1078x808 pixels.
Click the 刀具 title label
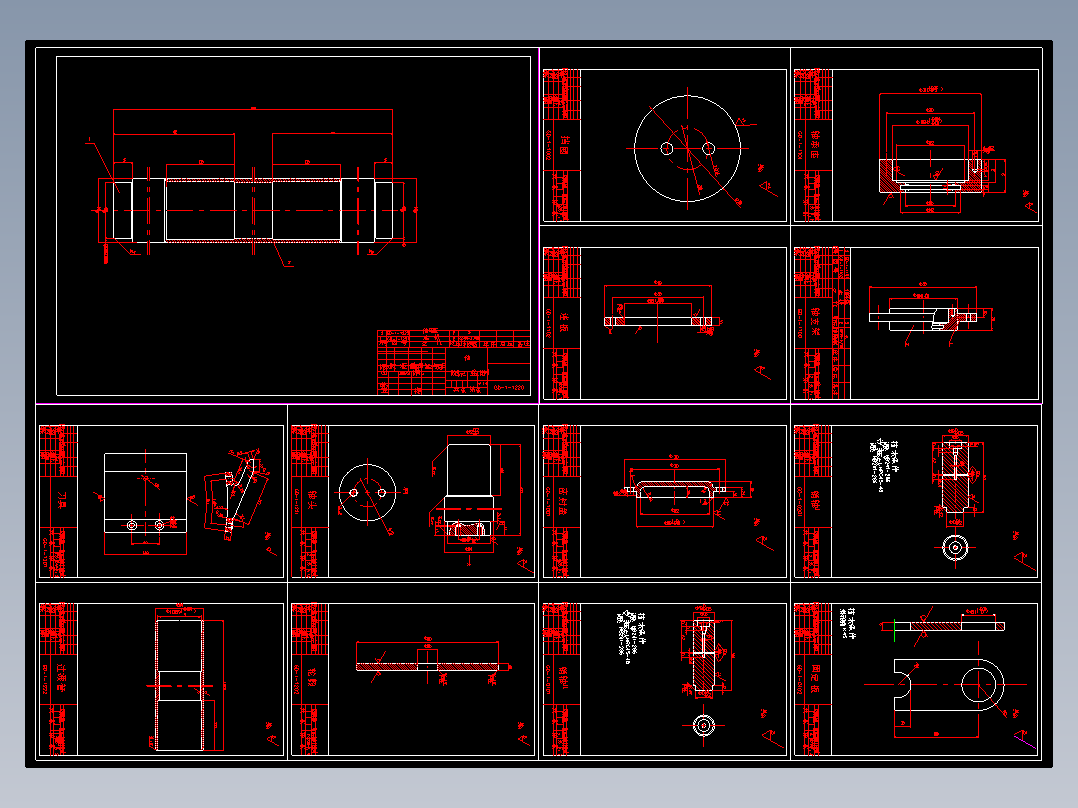tap(61, 501)
